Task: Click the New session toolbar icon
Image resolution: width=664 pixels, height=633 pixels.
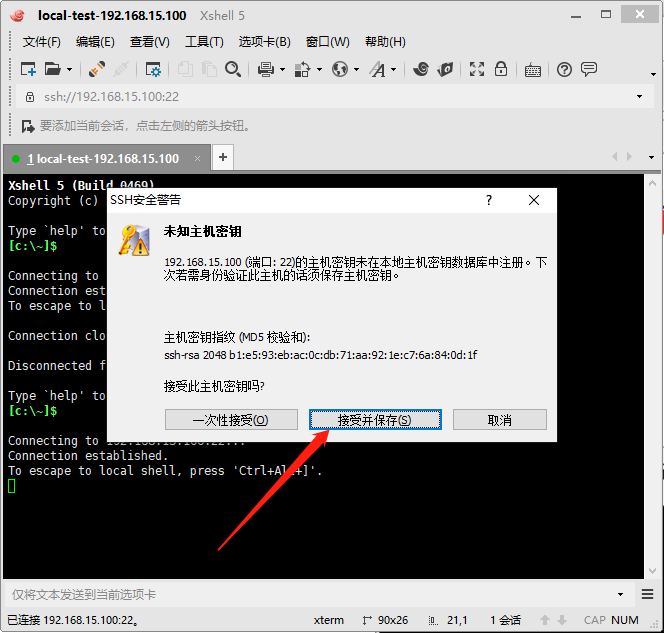Action: point(28,69)
